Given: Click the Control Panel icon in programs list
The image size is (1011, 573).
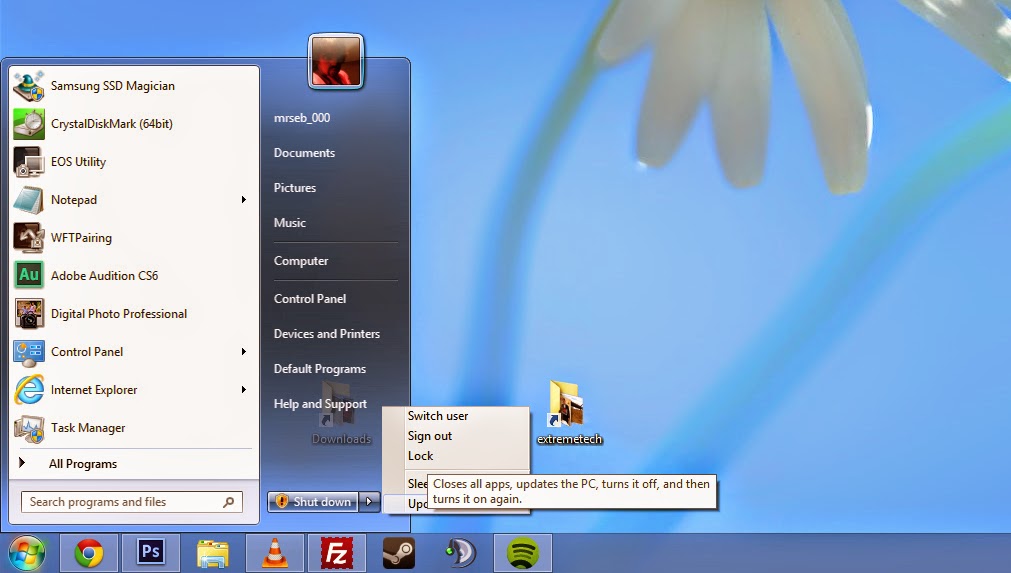Looking at the screenshot, I should click(29, 352).
